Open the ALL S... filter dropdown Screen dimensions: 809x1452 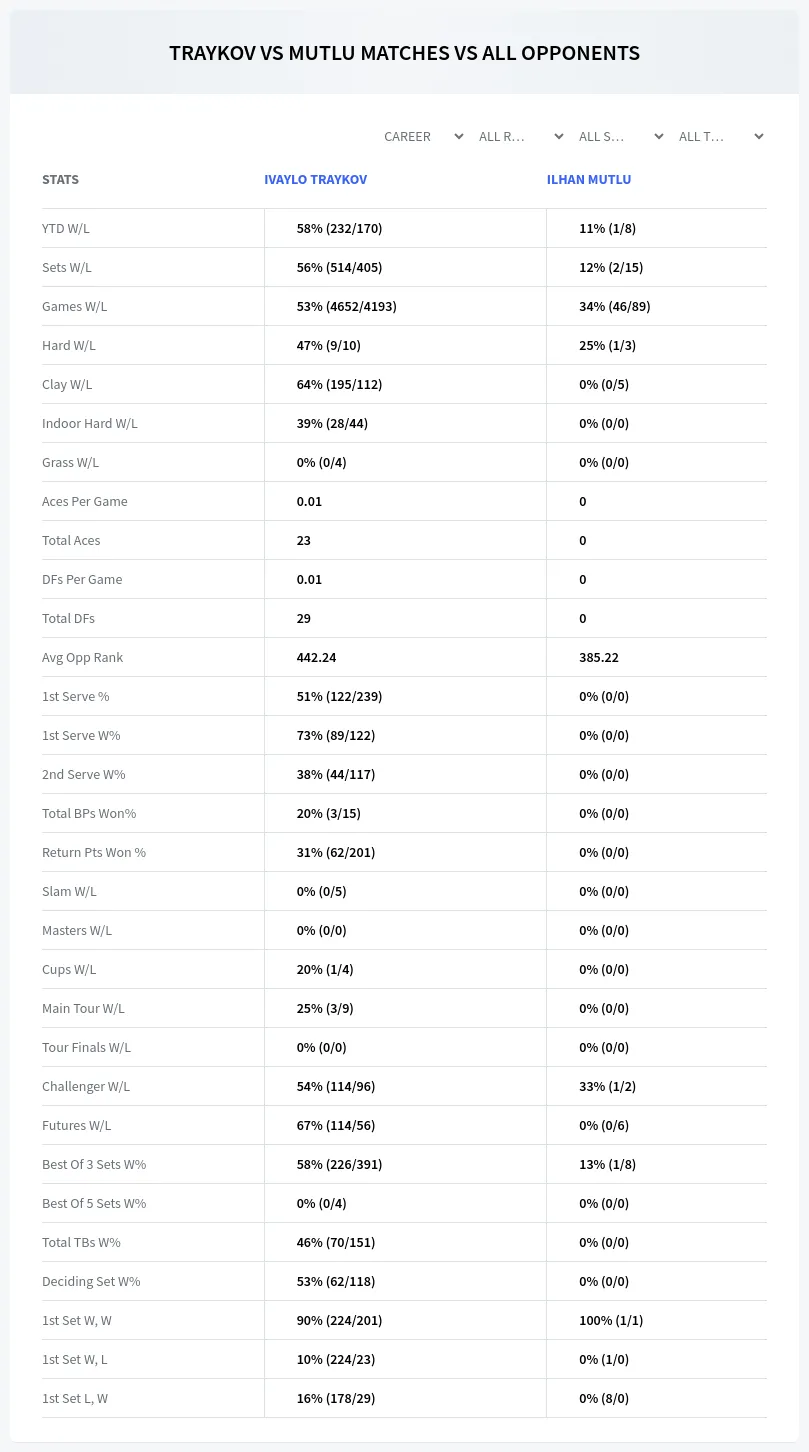(621, 136)
